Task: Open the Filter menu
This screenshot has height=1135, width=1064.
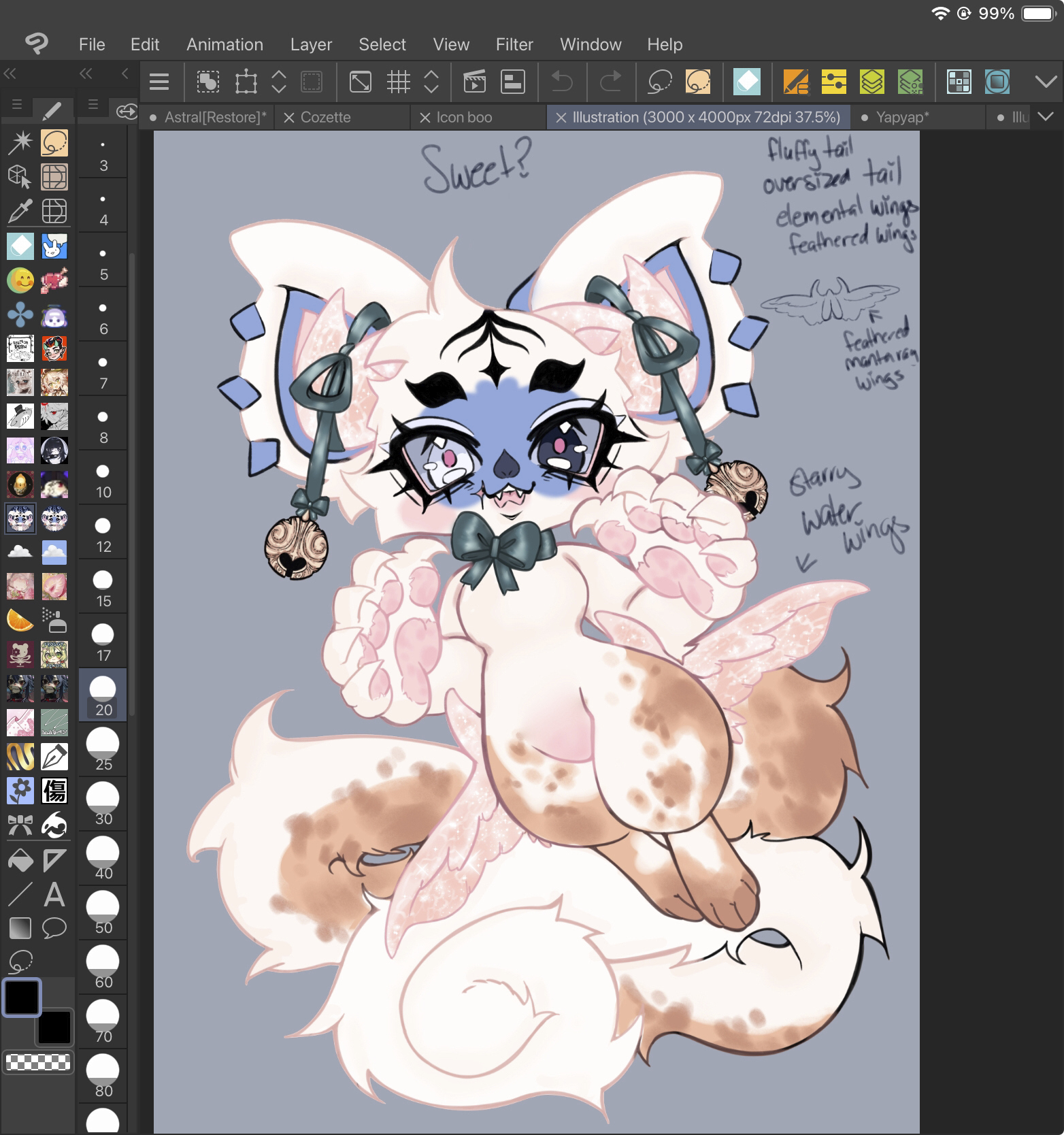Action: [514, 44]
